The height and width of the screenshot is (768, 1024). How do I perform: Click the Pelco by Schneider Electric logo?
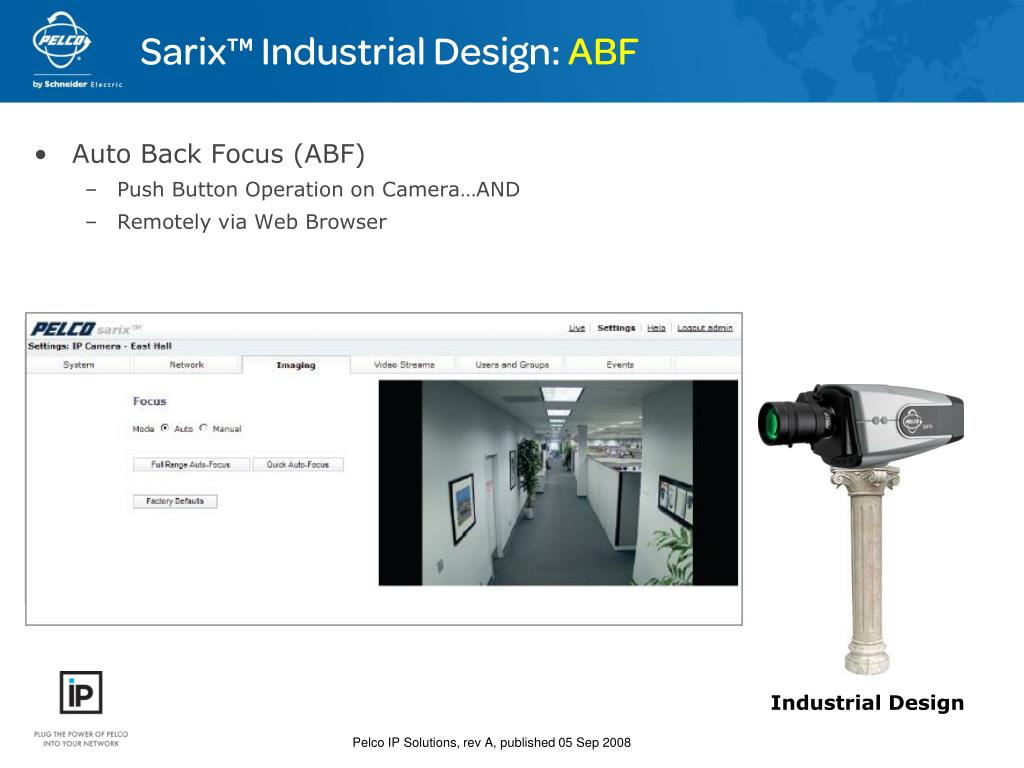76,50
